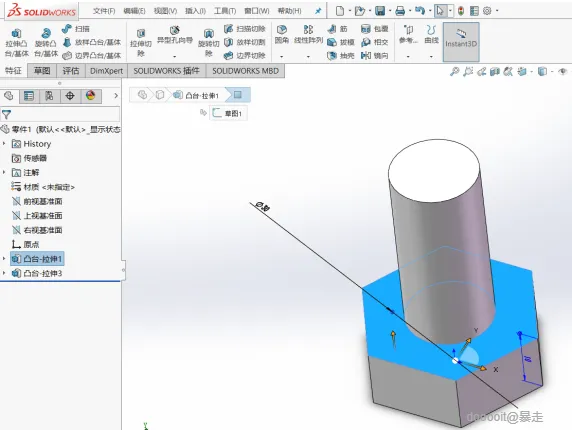Screen dimensions: 572x430
Task: Choose the Linear Pattern (线性阵列) tool
Action: 309,34
